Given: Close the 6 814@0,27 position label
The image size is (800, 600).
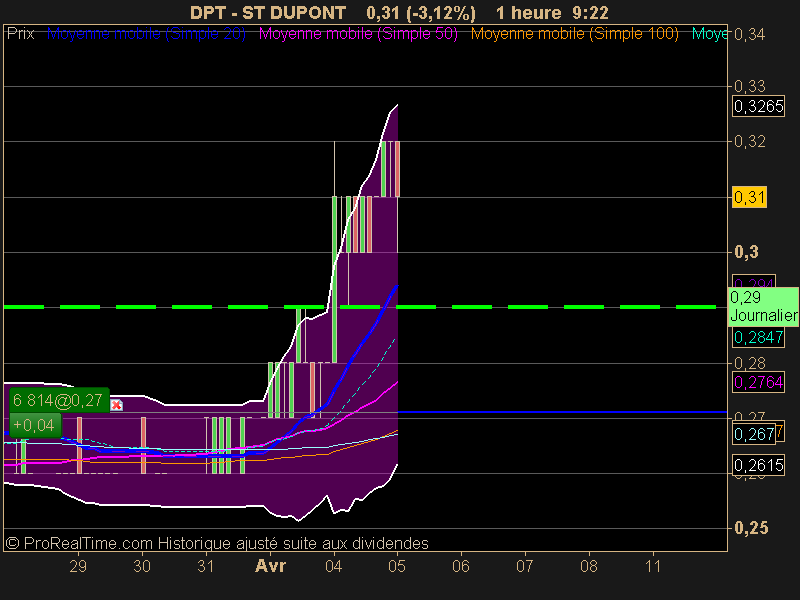Looking at the screenshot, I should [x=116, y=405].
